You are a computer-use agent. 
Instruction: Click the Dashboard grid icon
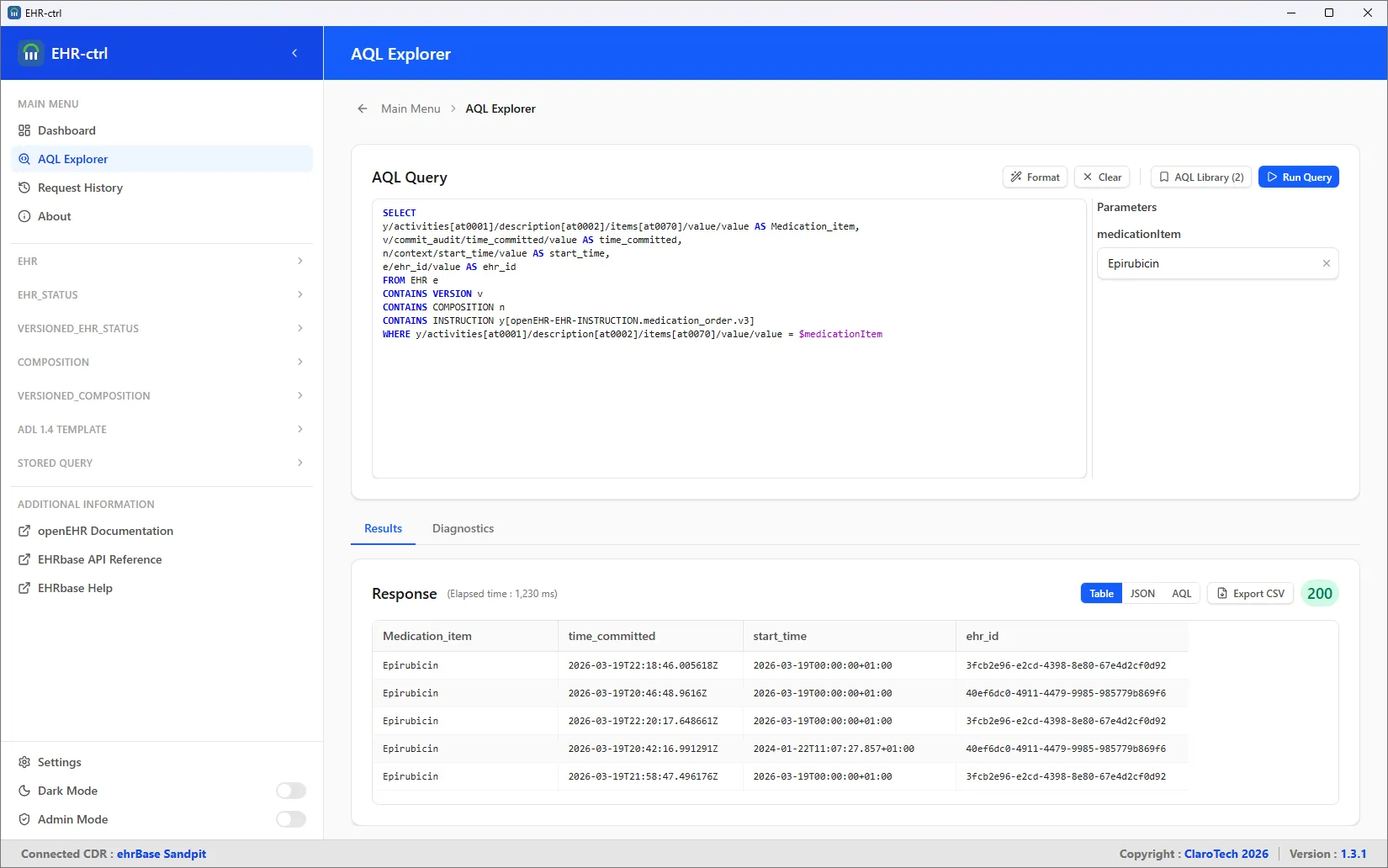pos(24,130)
